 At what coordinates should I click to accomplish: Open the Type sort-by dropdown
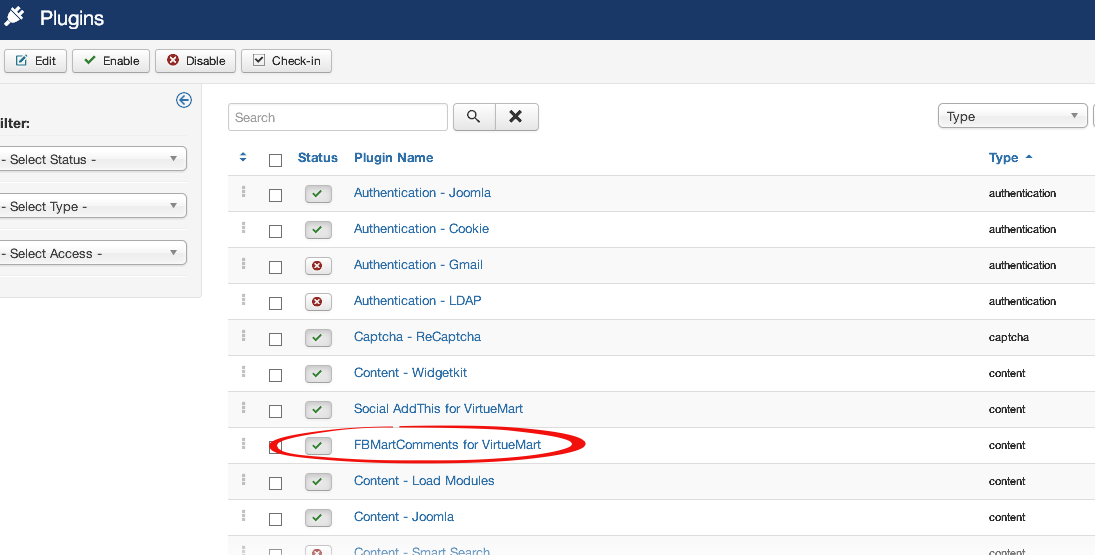1012,117
